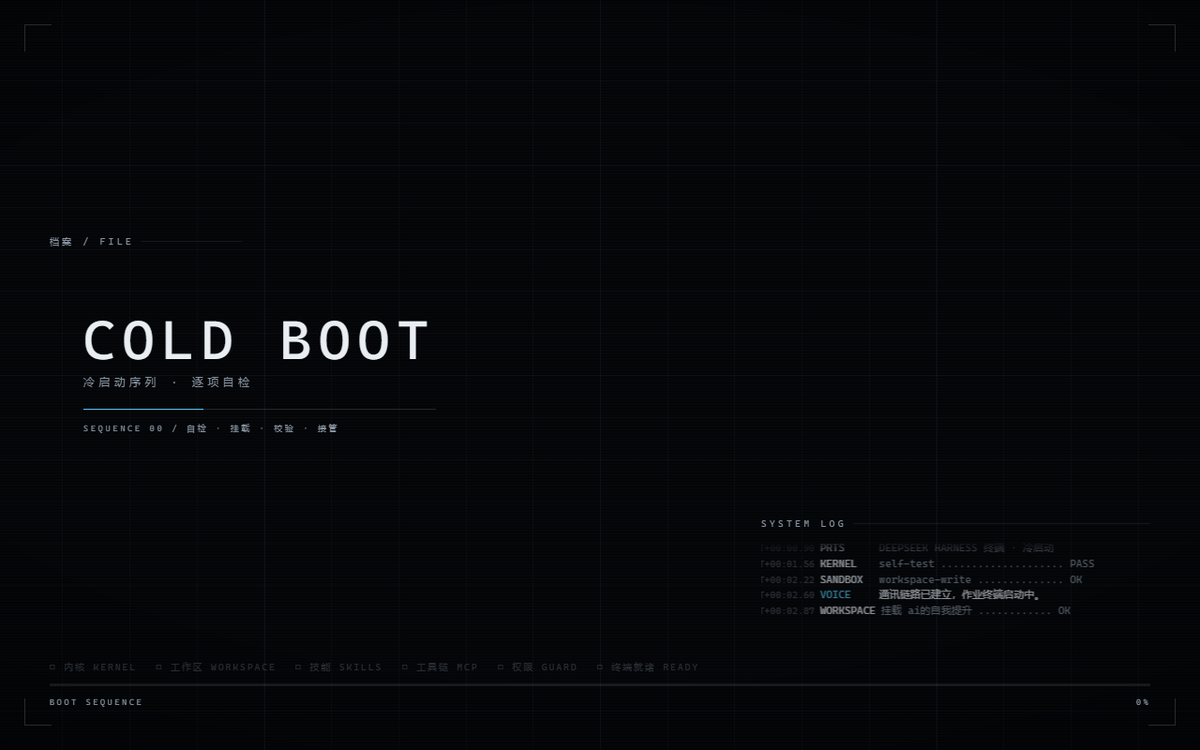
Task: Click the VOICE log entry
Action: click(x=901, y=595)
